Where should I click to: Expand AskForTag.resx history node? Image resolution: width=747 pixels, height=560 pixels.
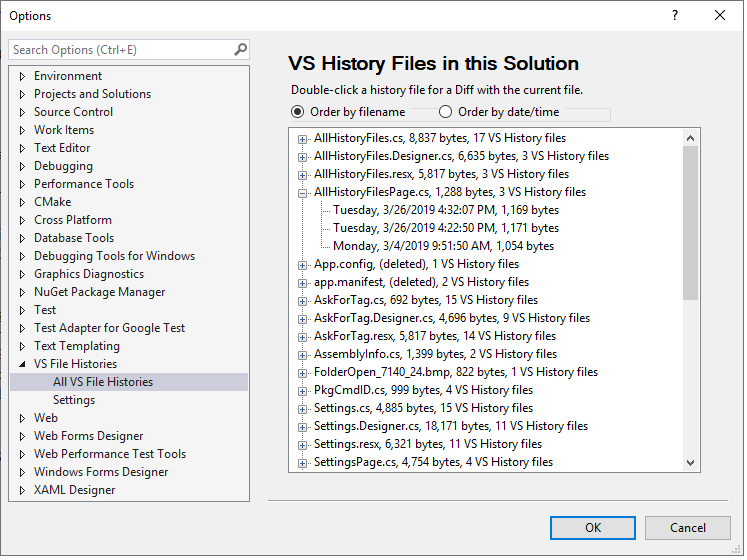[x=302, y=337]
